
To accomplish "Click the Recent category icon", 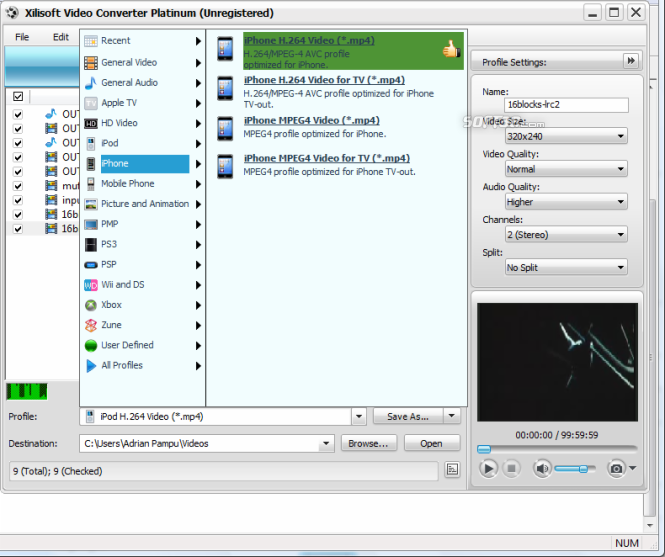I will coord(91,41).
